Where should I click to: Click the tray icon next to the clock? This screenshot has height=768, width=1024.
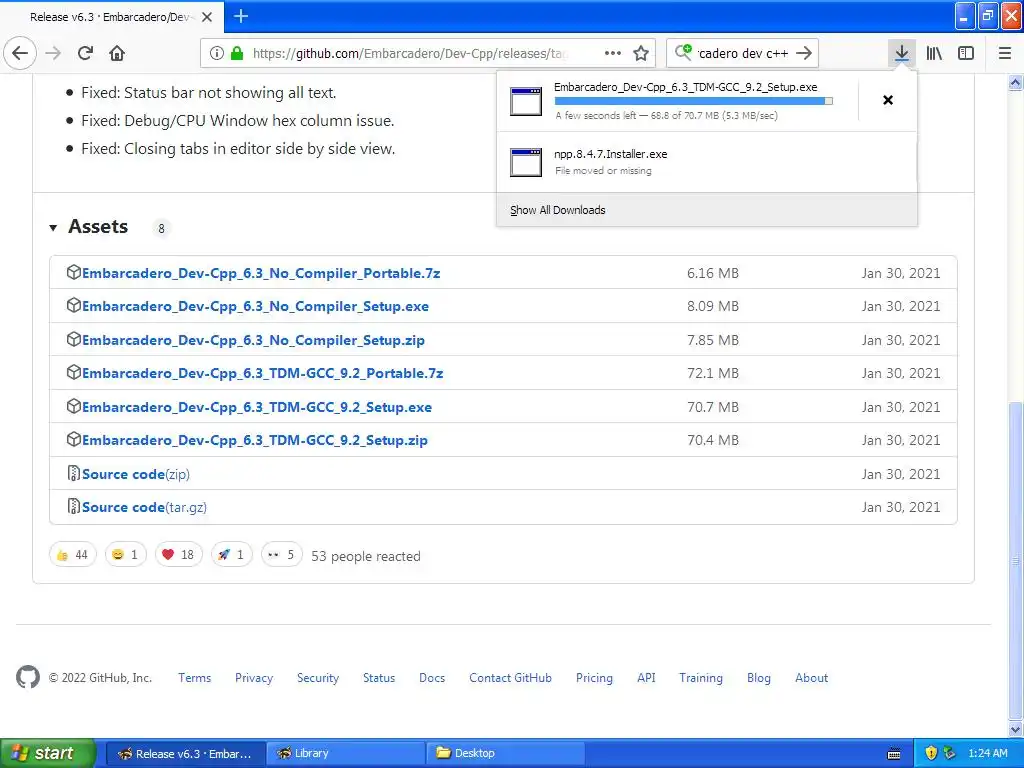click(x=950, y=753)
